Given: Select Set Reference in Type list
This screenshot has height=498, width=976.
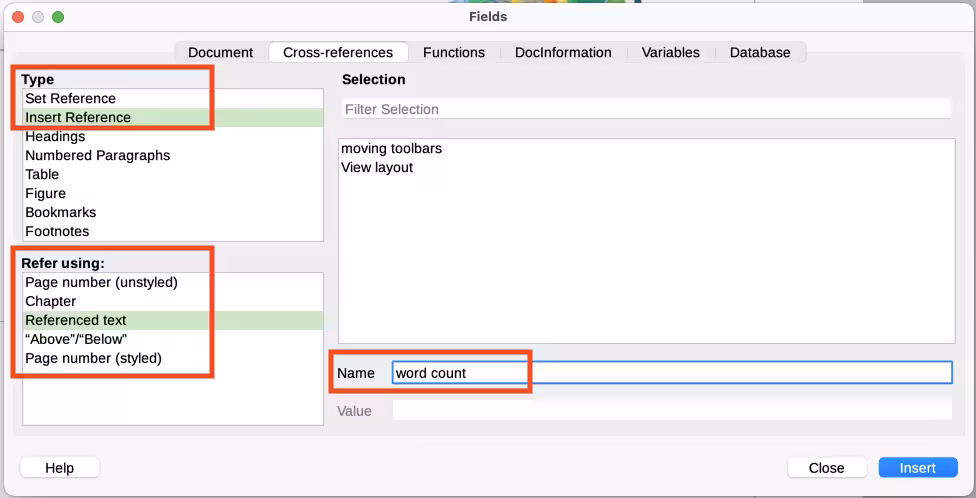Looking at the screenshot, I should (173, 98).
